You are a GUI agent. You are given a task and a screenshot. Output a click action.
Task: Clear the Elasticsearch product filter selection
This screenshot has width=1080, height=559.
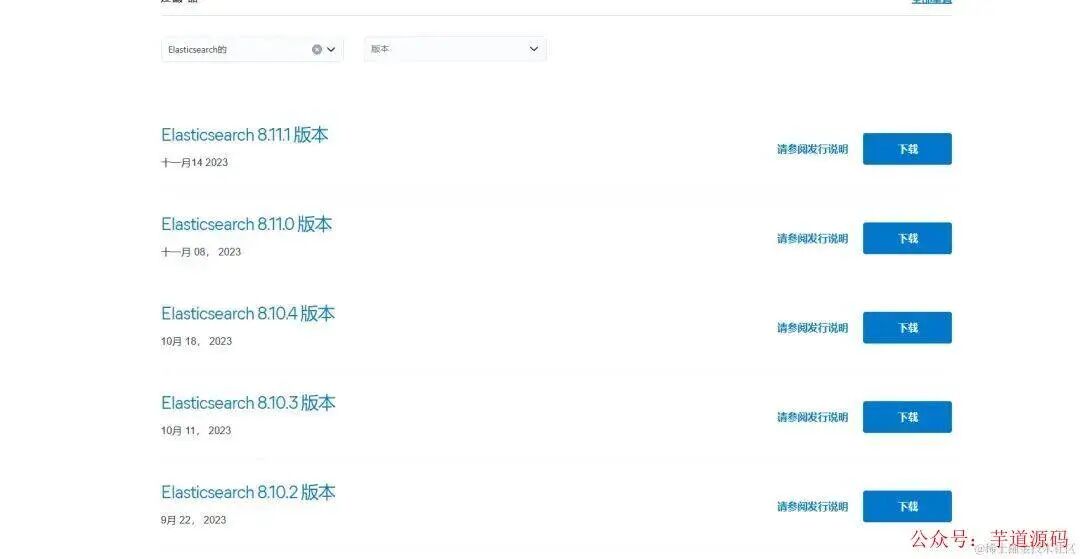317,50
